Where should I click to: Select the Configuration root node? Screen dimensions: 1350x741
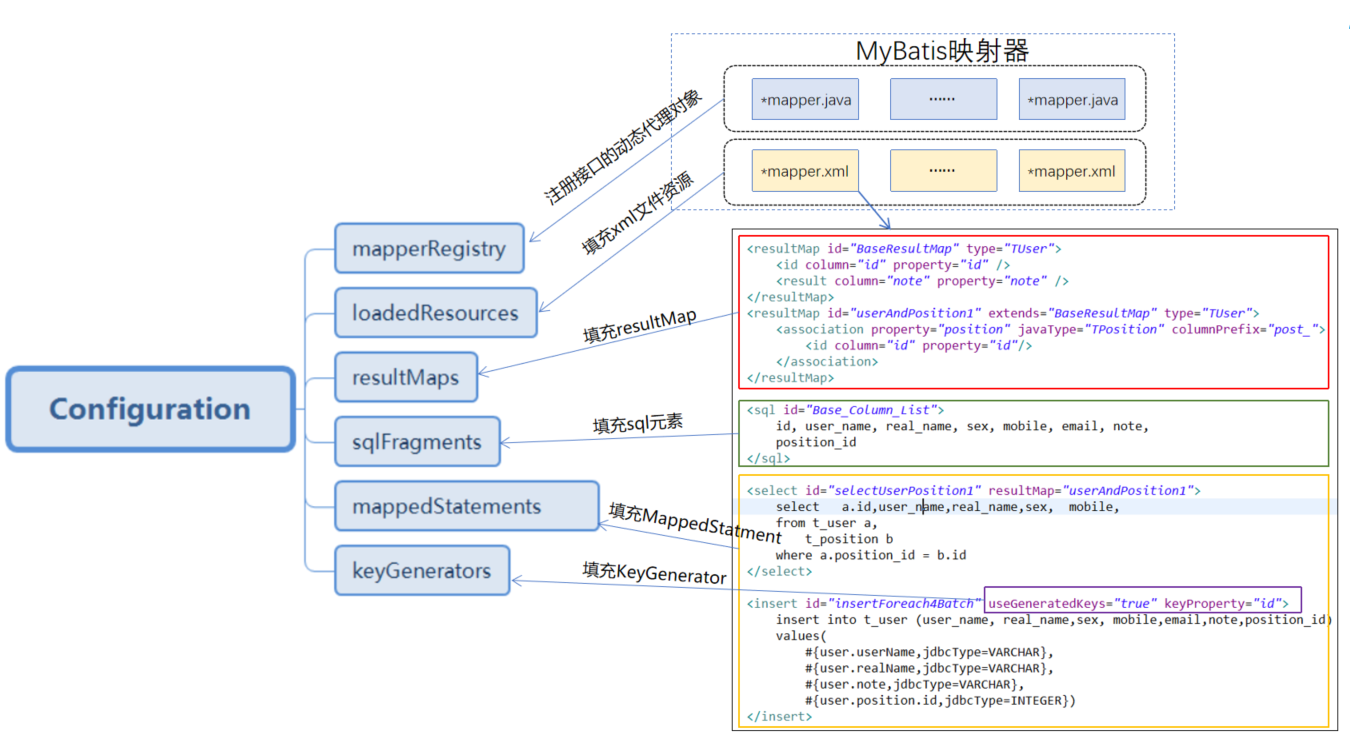click(x=150, y=409)
